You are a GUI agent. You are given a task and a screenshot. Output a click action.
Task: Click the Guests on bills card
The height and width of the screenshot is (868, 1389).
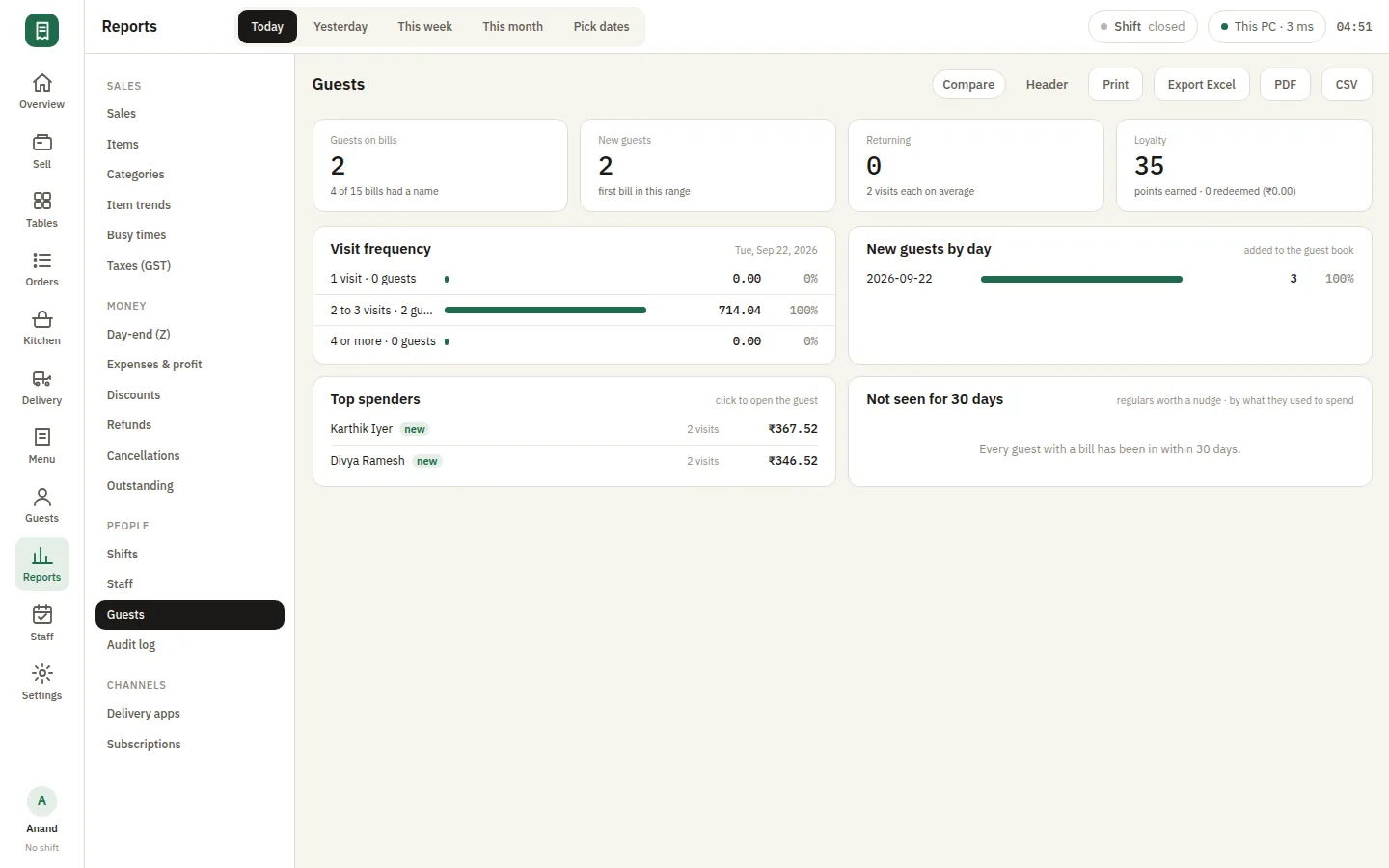[x=440, y=165]
